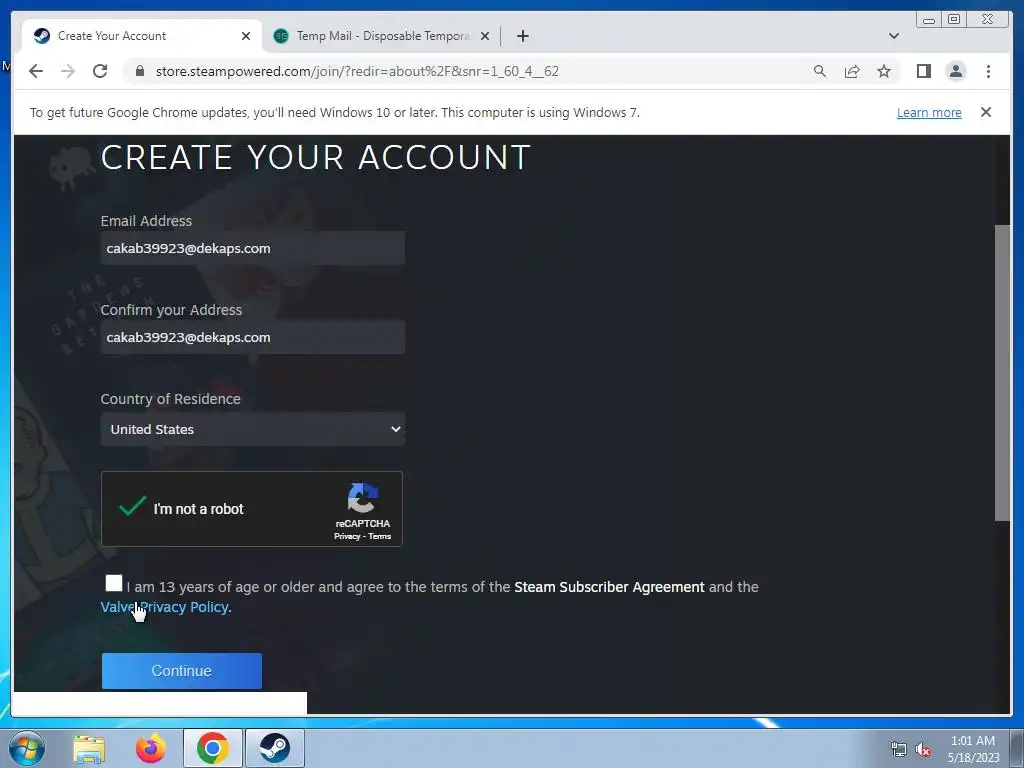Click the muted volume tray icon
Screen dimensions: 1024x768
pos(923,750)
